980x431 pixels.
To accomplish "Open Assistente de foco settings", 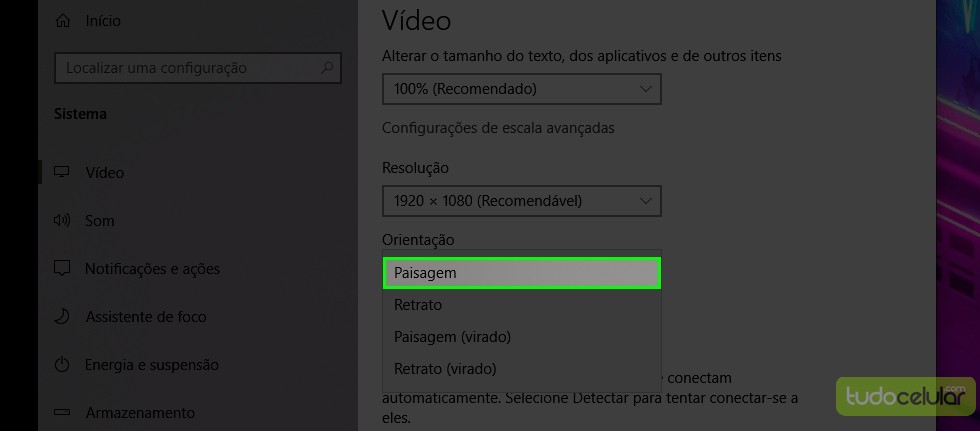I will tap(146, 316).
